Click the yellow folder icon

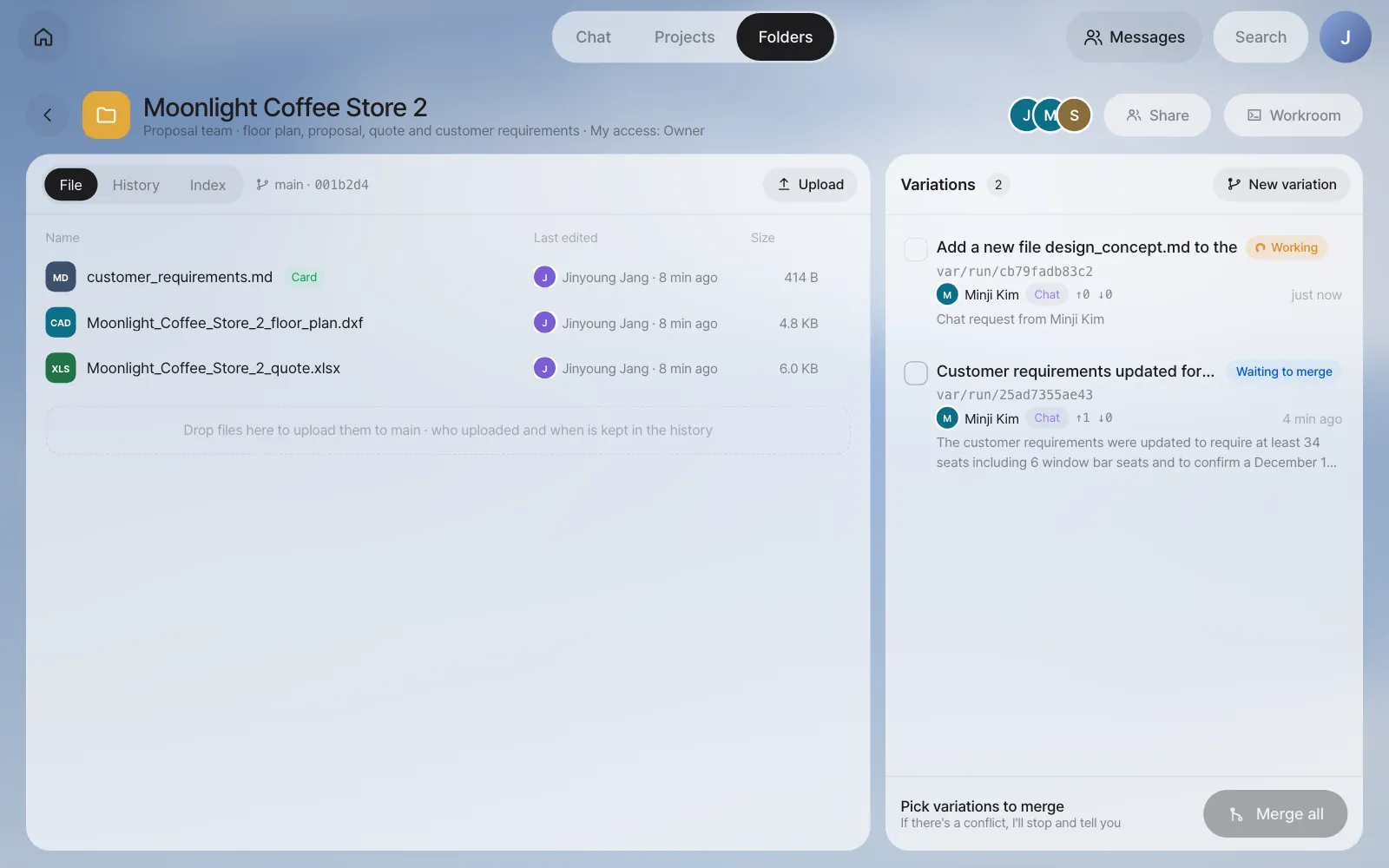tap(106, 115)
